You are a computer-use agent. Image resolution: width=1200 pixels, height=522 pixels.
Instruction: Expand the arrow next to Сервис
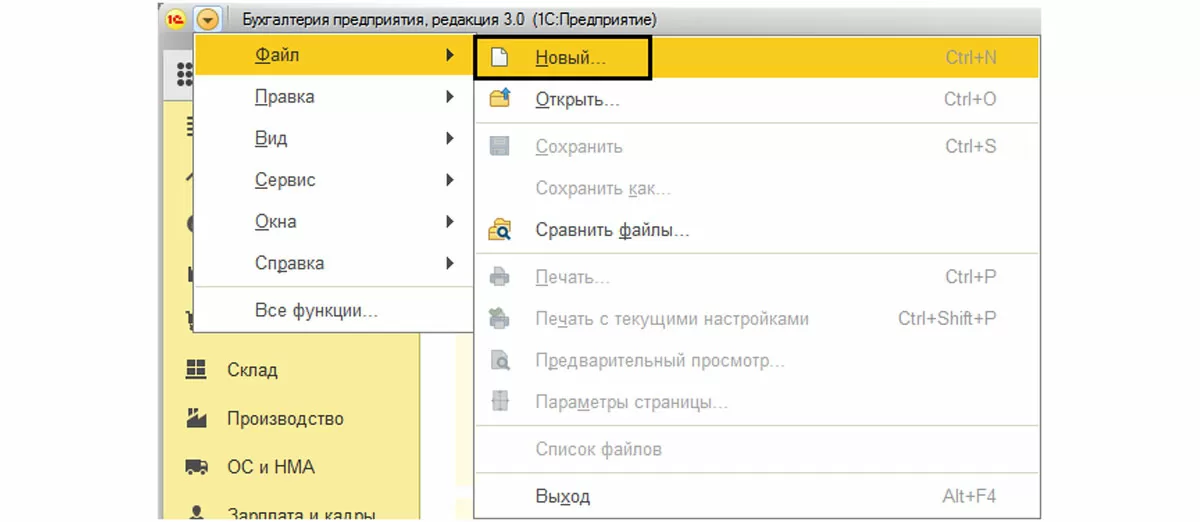tap(450, 180)
